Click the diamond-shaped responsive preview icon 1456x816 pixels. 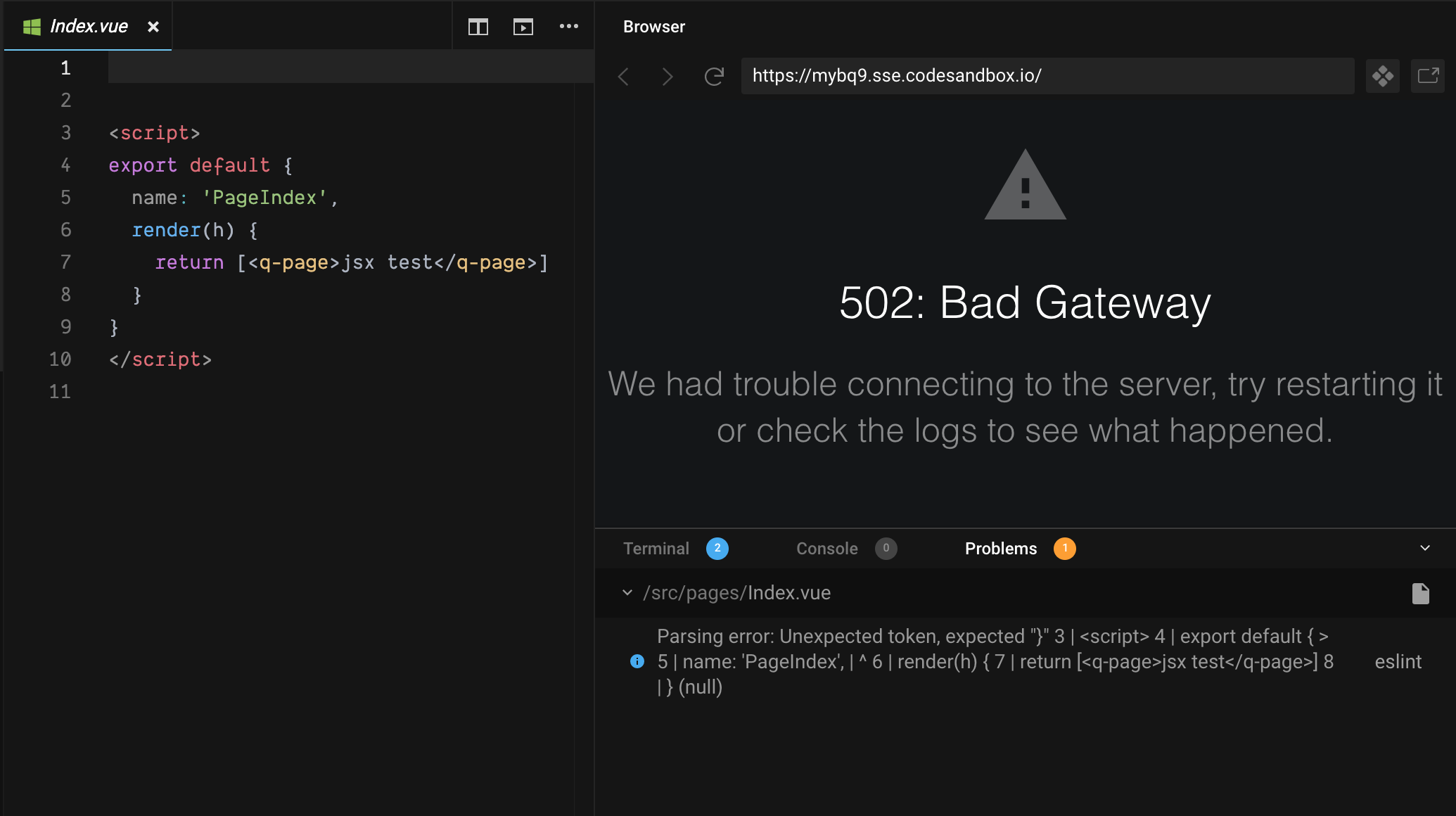1383,75
